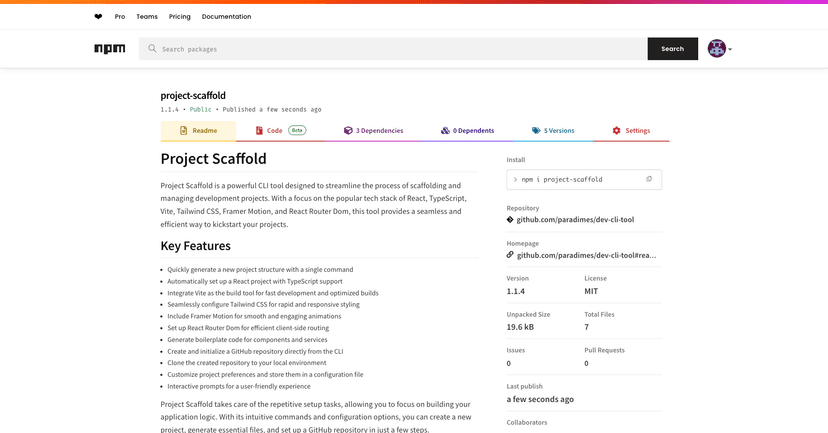Click the repository git icon

click(510, 219)
